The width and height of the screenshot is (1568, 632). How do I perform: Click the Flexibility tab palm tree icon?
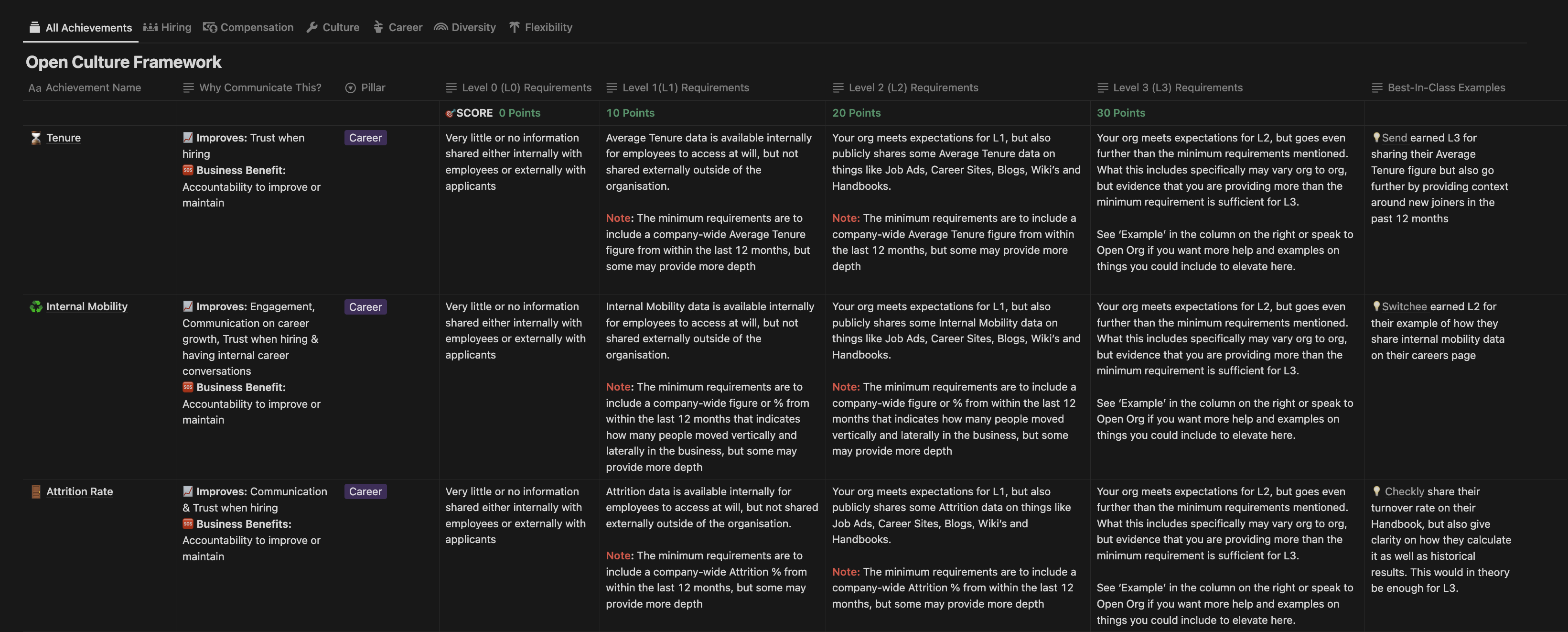pos(515,27)
